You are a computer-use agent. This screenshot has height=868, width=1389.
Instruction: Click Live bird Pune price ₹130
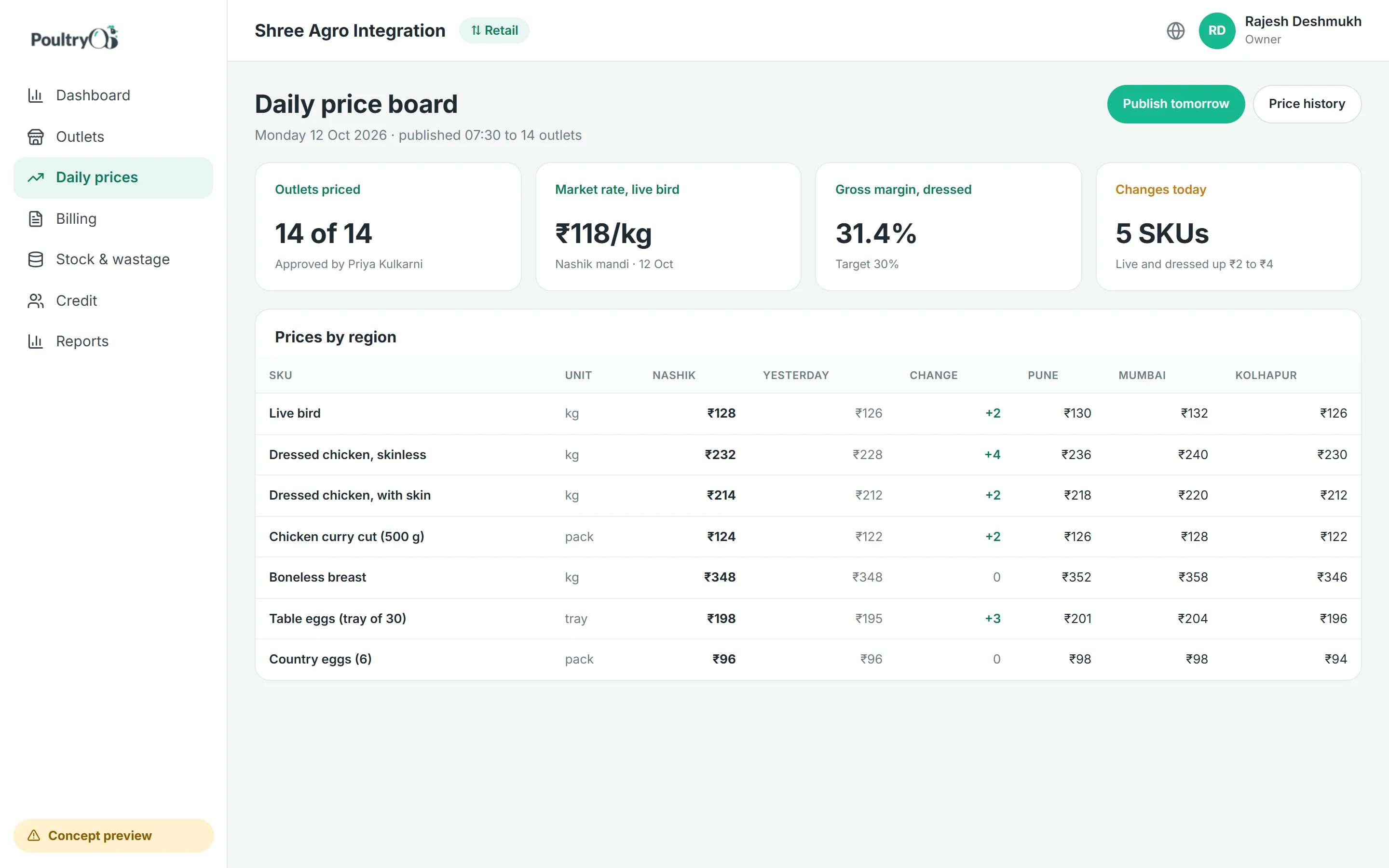click(1077, 413)
